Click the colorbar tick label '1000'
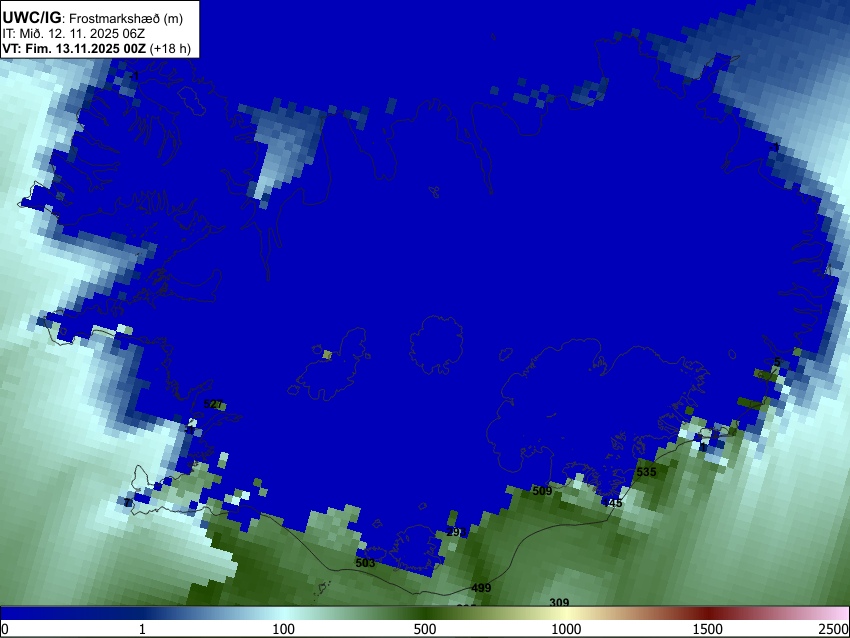The width and height of the screenshot is (850, 638). tap(566, 629)
